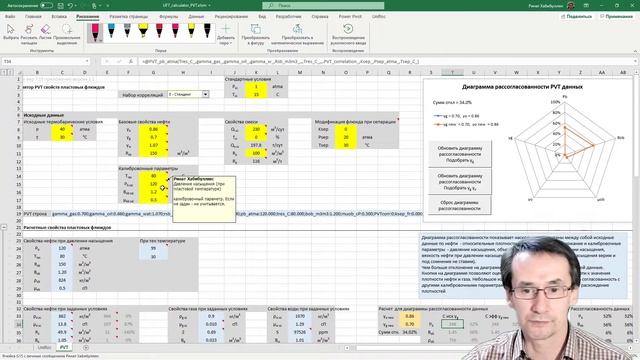Open Customize Quick Access Toolbar arrow
Screen dimensions: 640x360
tap(108, 6)
